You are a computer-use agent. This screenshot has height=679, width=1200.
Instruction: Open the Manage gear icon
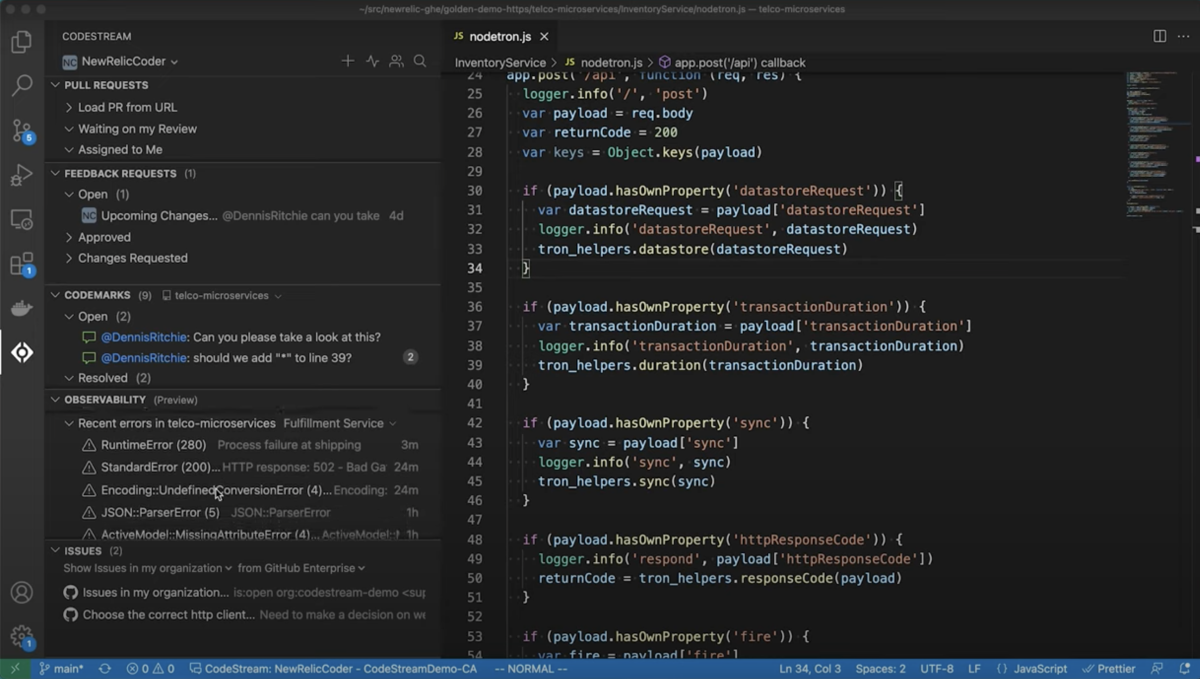click(x=21, y=636)
